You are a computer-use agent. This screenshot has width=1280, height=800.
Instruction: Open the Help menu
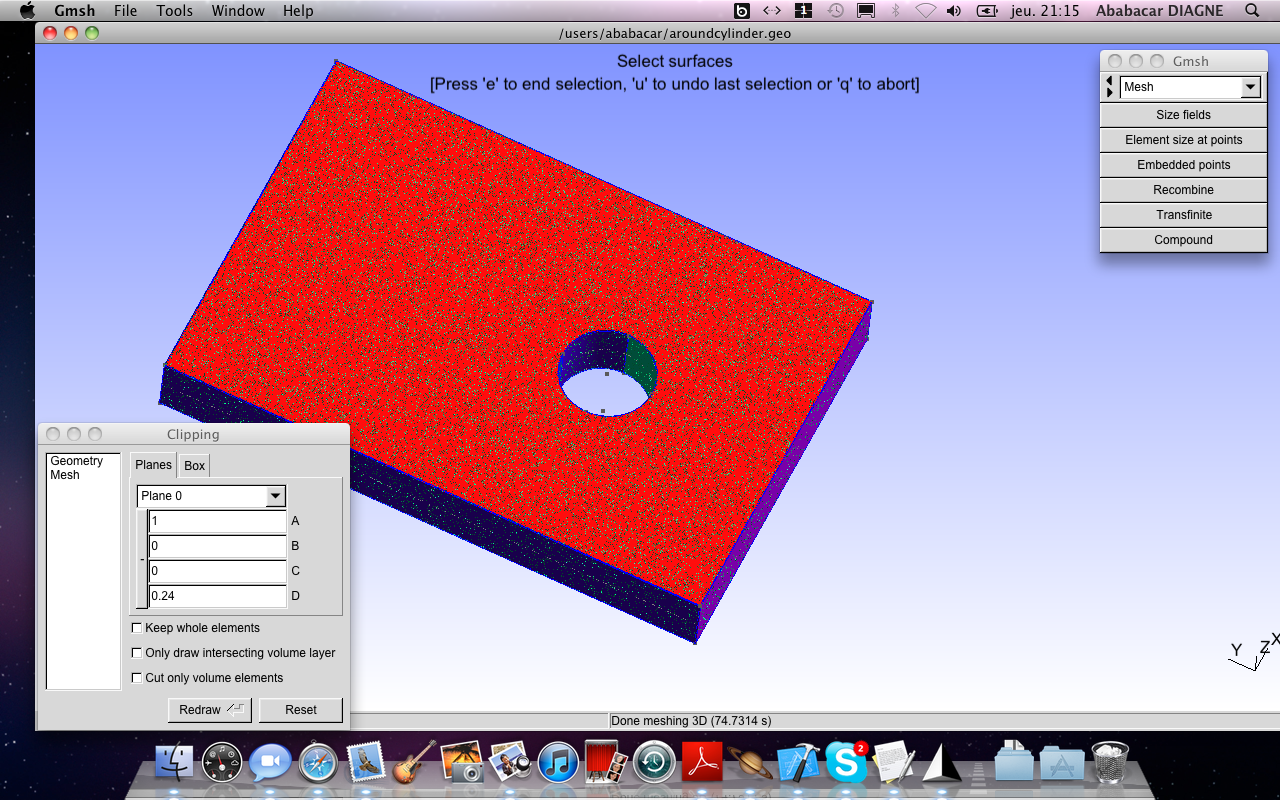pos(298,10)
